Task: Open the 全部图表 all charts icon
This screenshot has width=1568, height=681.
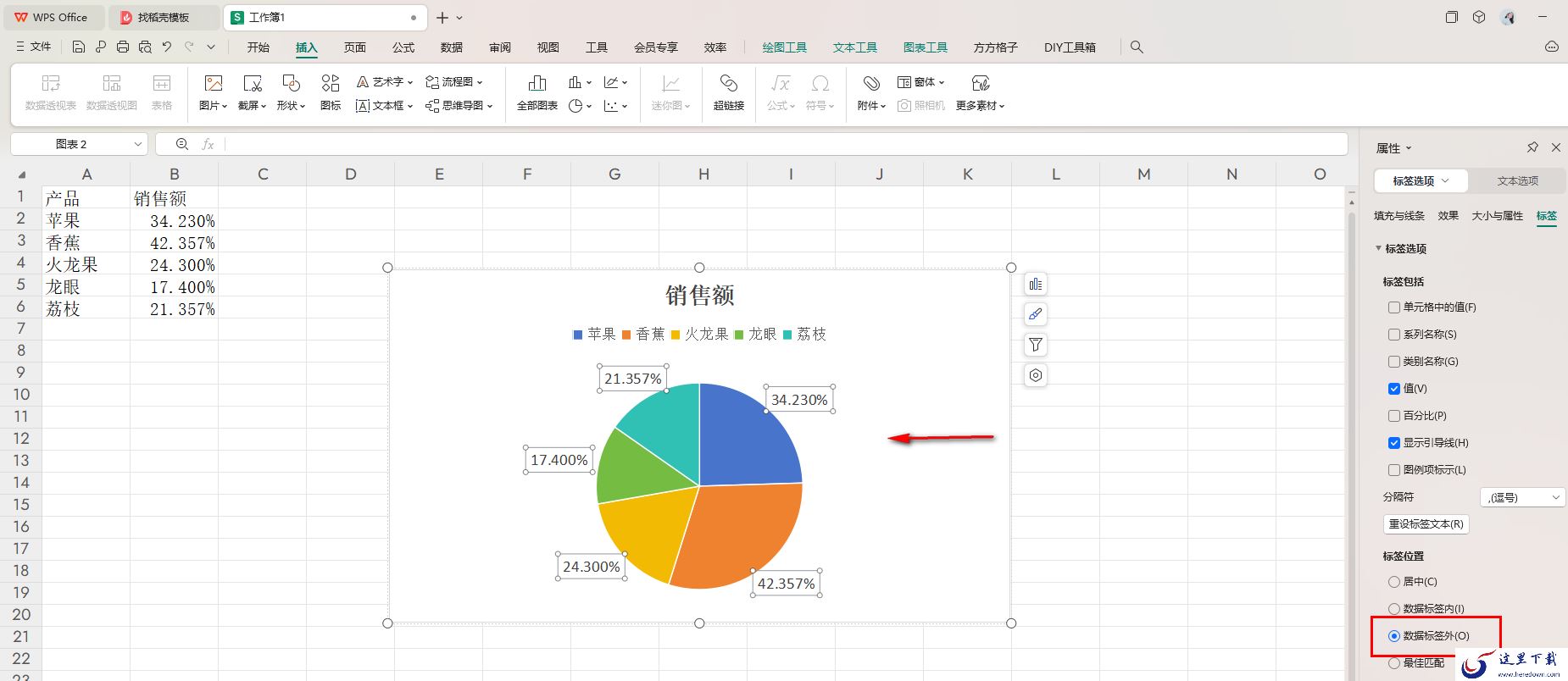Action: (x=537, y=92)
